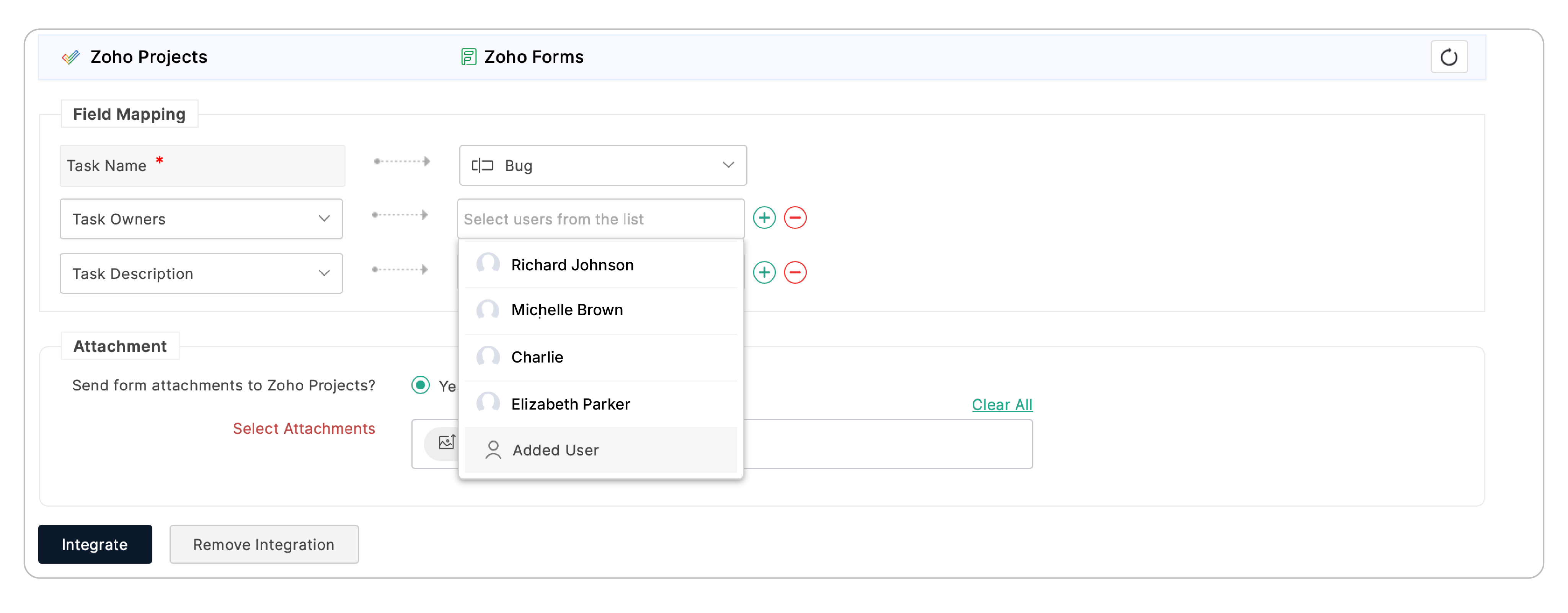Open the Bug field dropdown

[x=603, y=166]
